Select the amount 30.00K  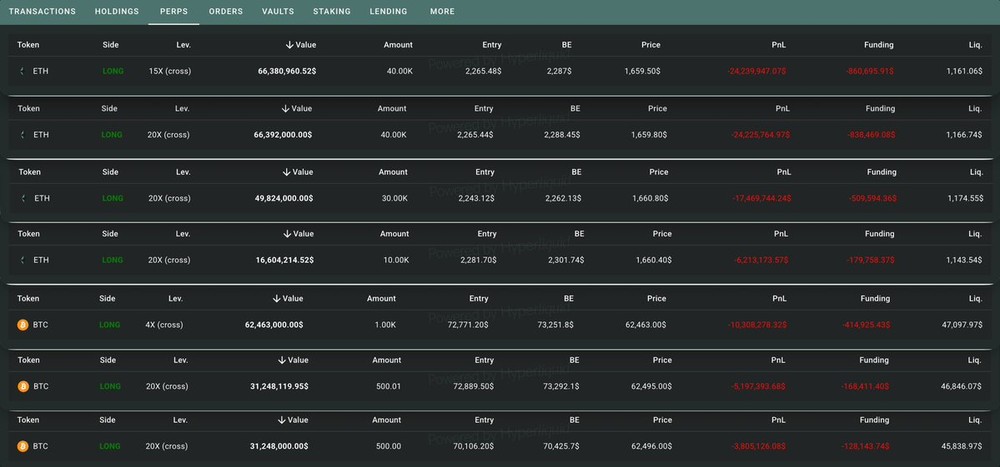pos(395,198)
